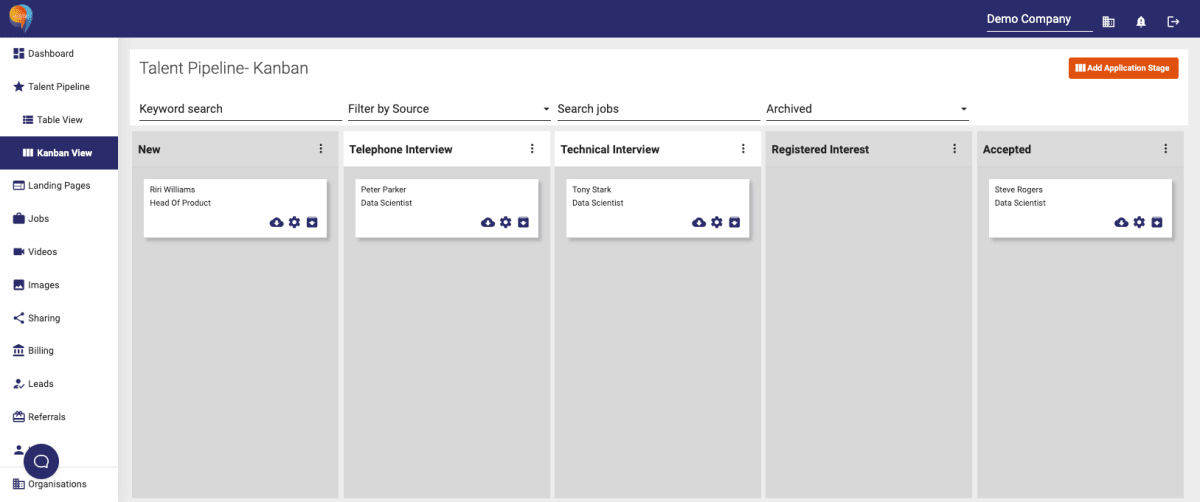The width and height of the screenshot is (1200, 502).
Task: Open Referrals in sidebar
Action: 59,417
